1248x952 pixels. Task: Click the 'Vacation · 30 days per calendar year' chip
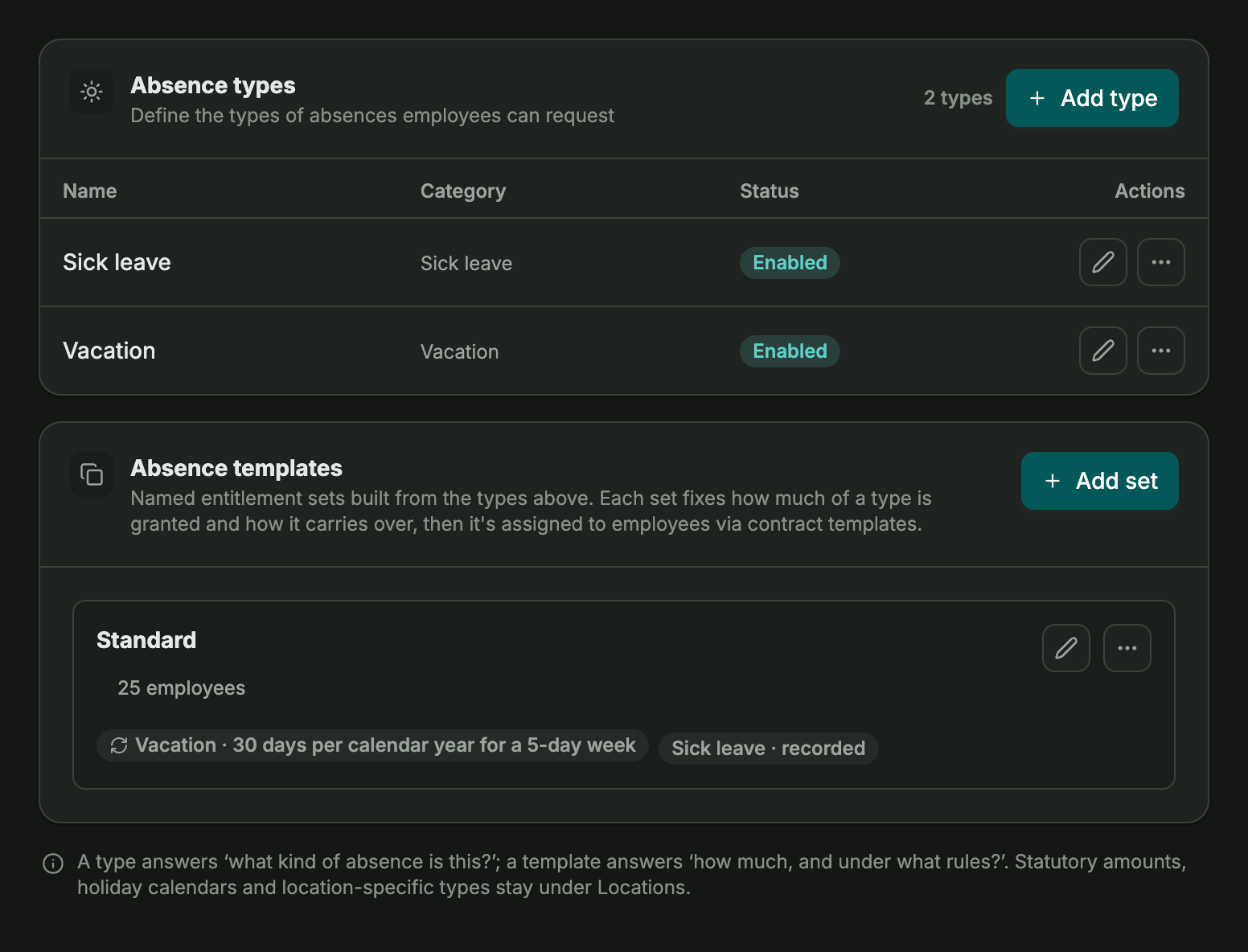[372, 745]
